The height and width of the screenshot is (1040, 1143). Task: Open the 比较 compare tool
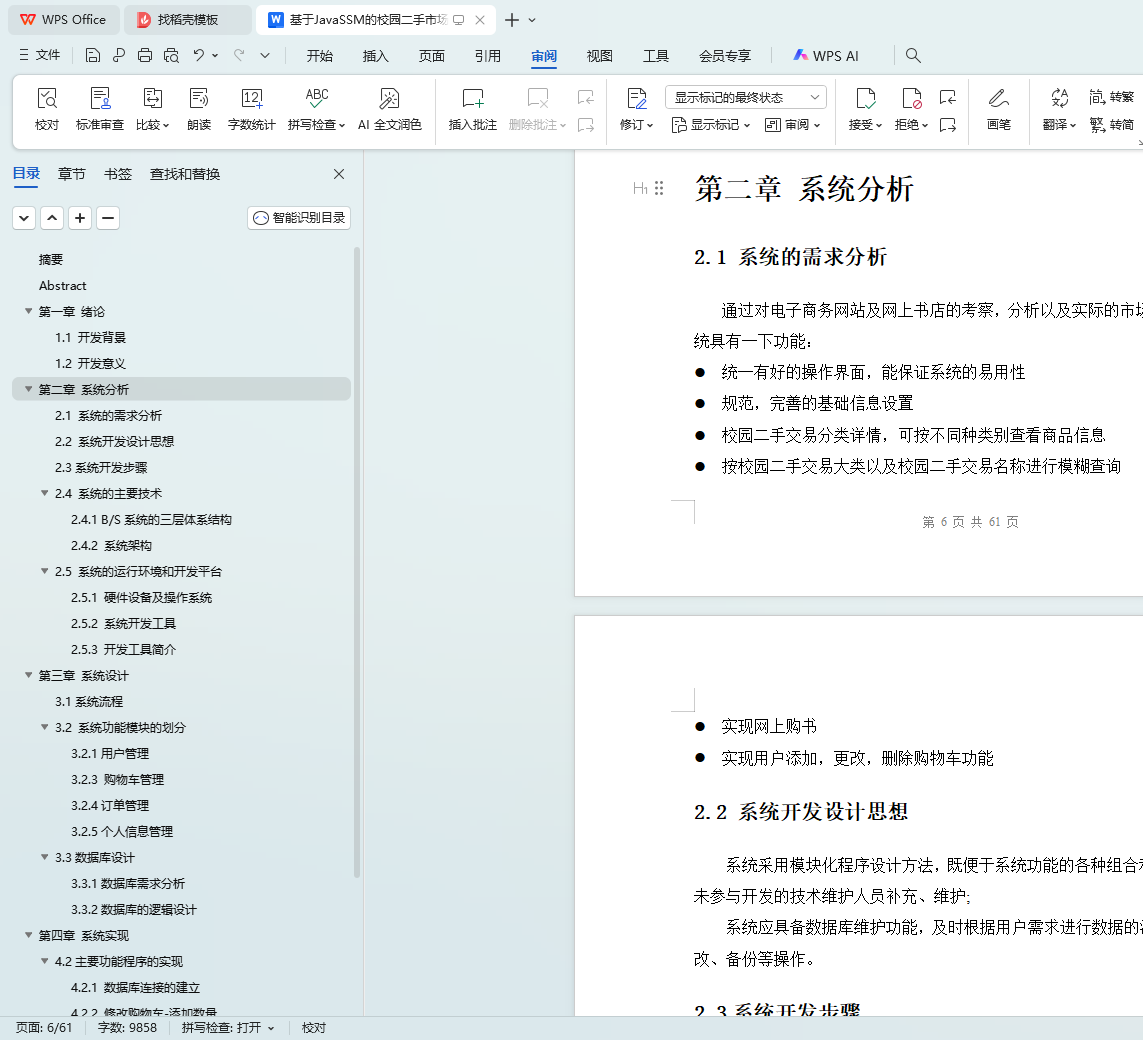coord(152,109)
